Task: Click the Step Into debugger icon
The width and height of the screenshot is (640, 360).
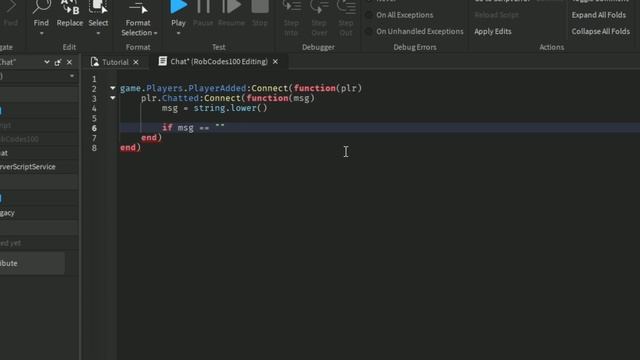Action: [x=291, y=7]
